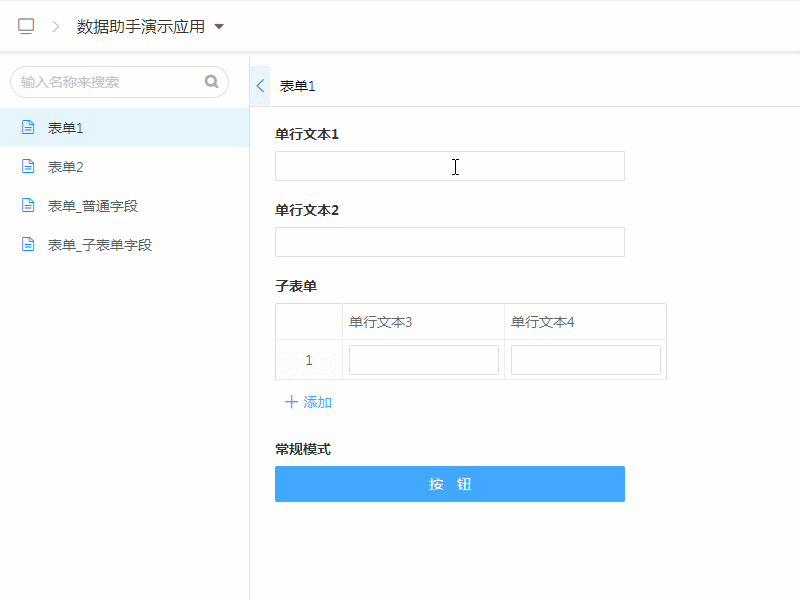Click the 单行文本4 column header
Viewport: 800px width, 600px height.
(x=543, y=322)
